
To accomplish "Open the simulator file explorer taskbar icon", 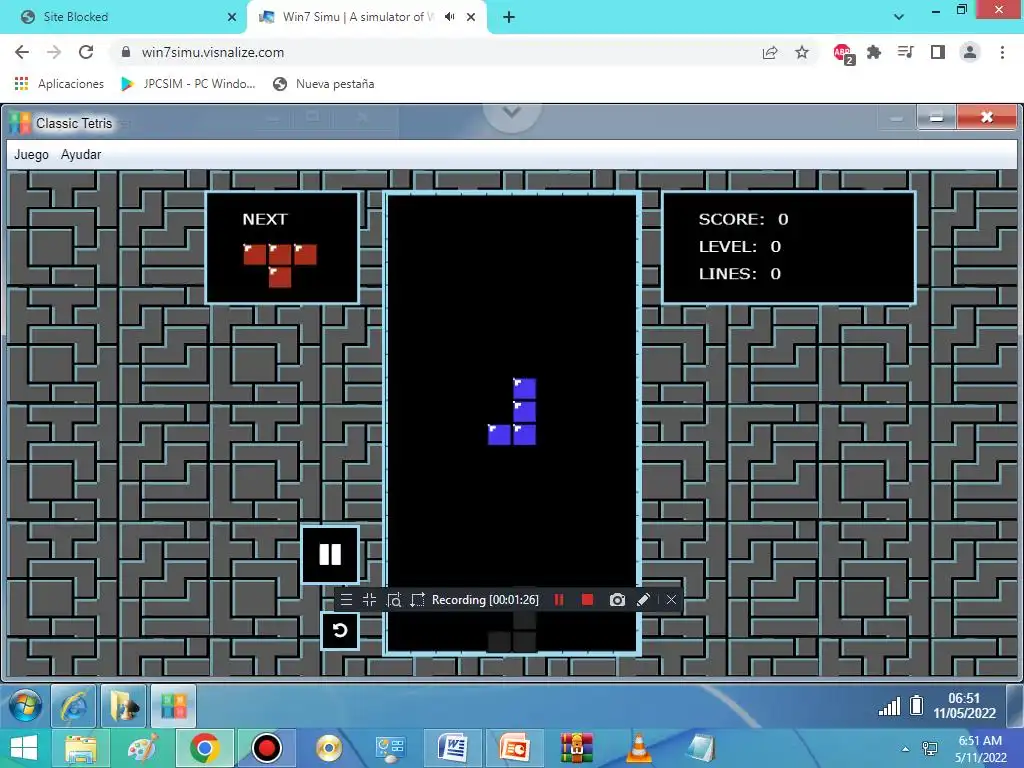I will pyautogui.click(x=124, y=706).
